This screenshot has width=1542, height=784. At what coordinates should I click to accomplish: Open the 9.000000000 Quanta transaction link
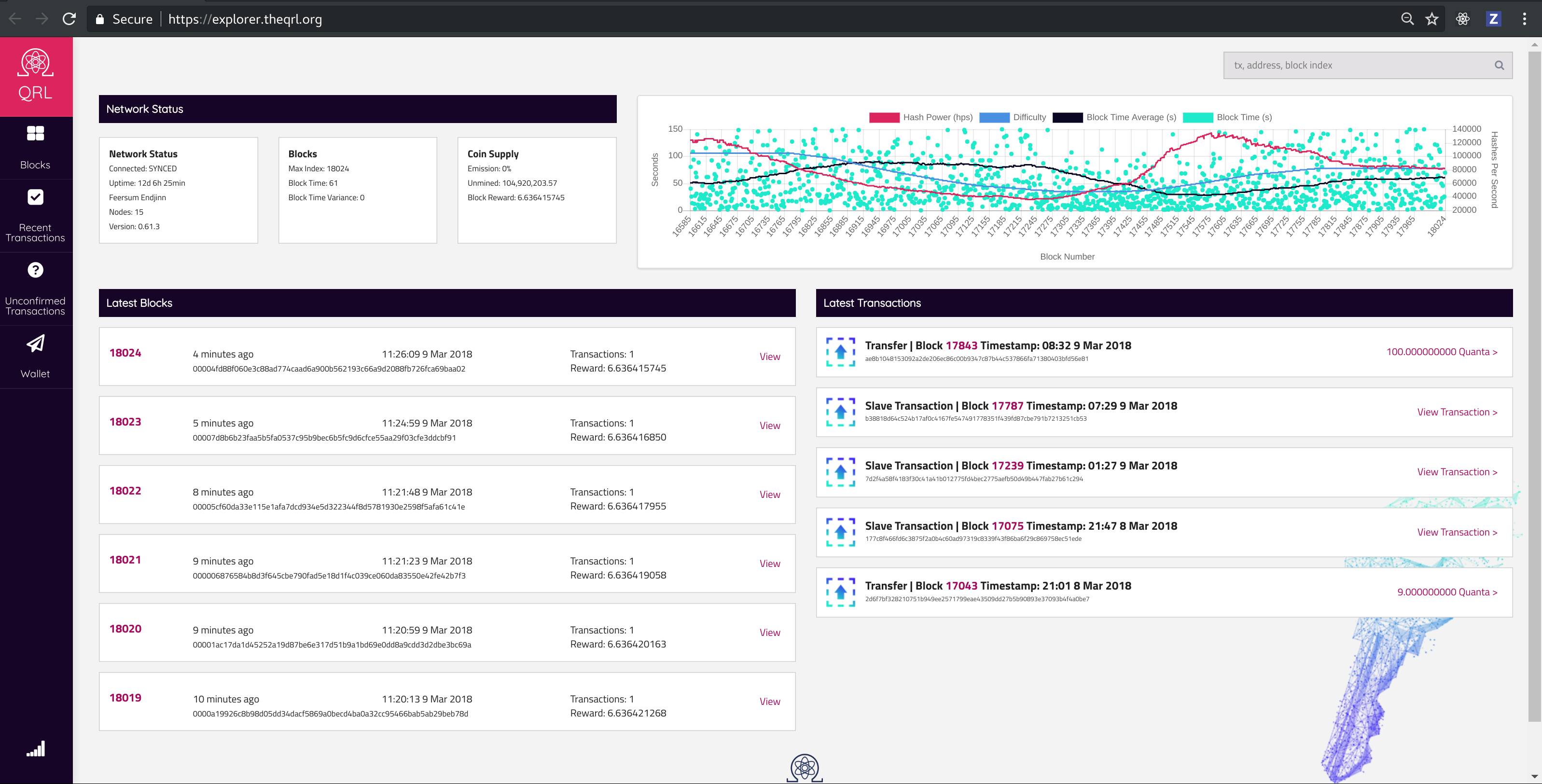pos(1447,592)
